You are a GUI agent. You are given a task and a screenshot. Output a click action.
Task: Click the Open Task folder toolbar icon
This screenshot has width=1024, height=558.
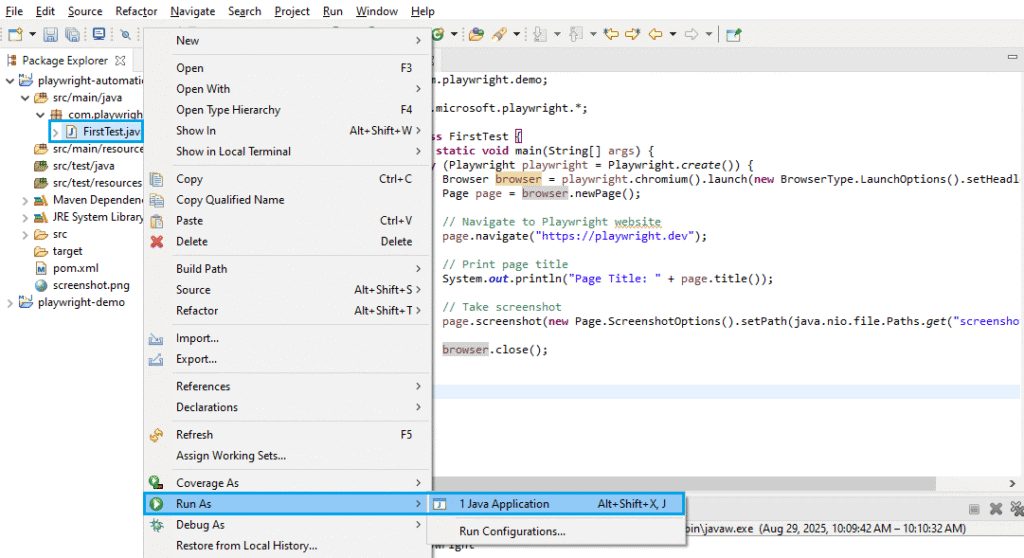[x=476, y=34]
